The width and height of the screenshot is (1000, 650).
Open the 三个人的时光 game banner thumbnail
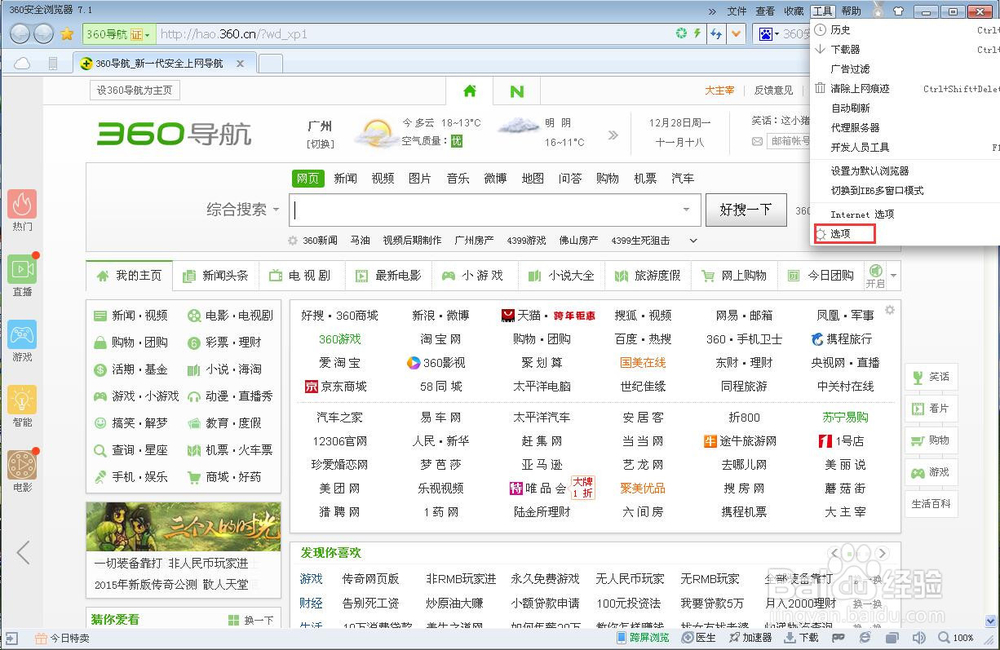[x=183, y=527]
